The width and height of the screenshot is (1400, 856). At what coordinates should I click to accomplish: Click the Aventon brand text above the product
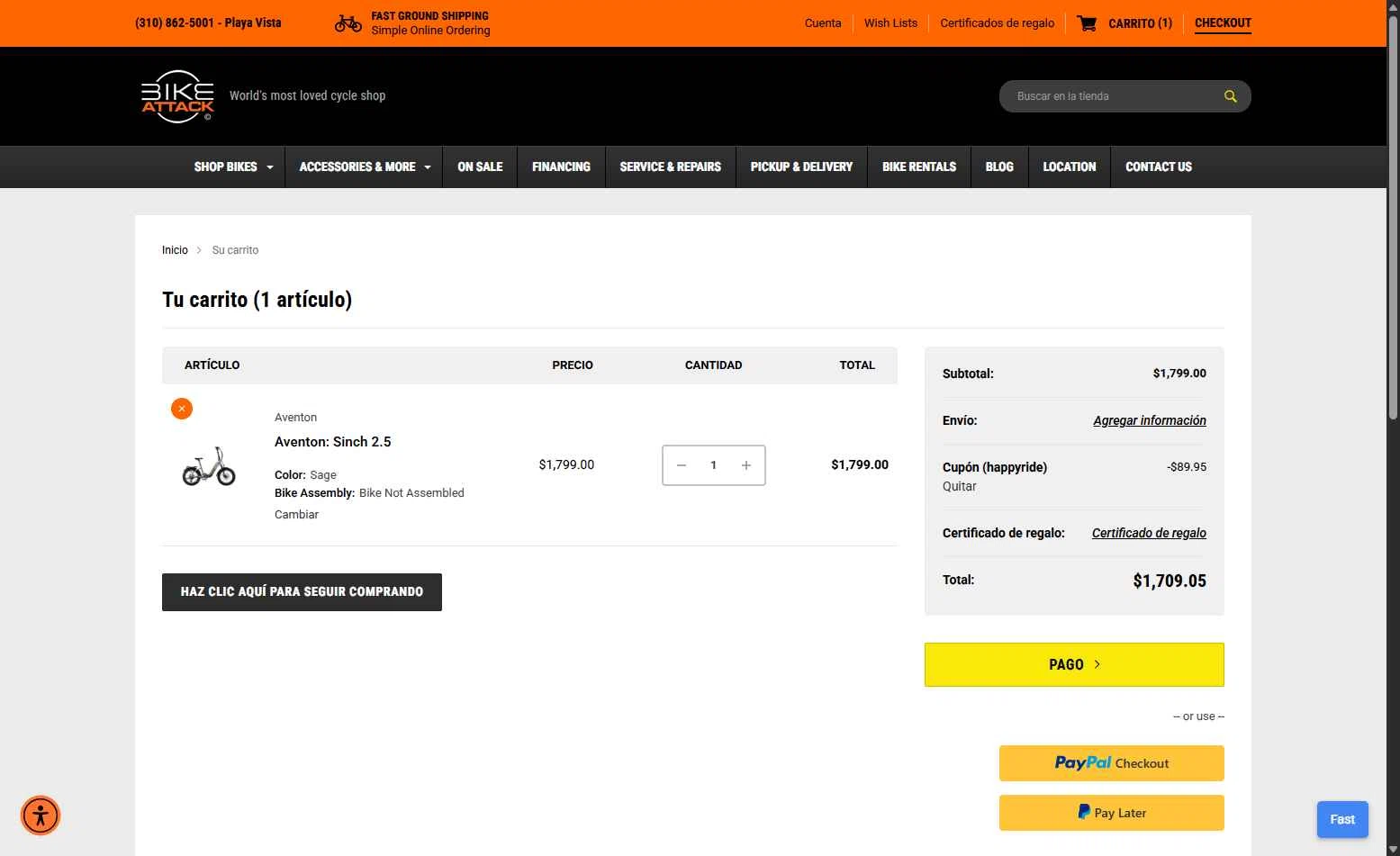click(295, 418)
